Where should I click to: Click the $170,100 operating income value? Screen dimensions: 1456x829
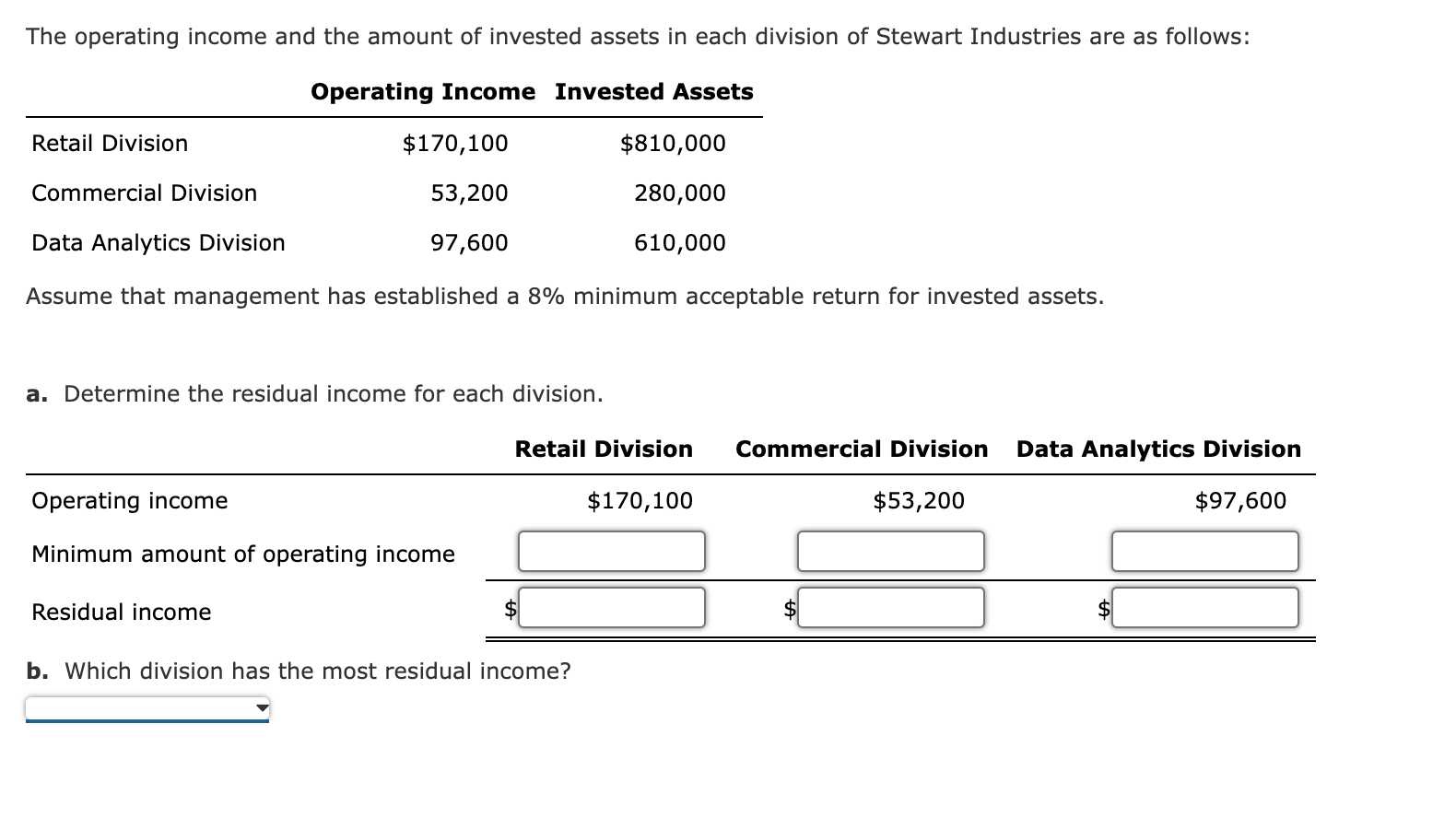coord(455,143)
